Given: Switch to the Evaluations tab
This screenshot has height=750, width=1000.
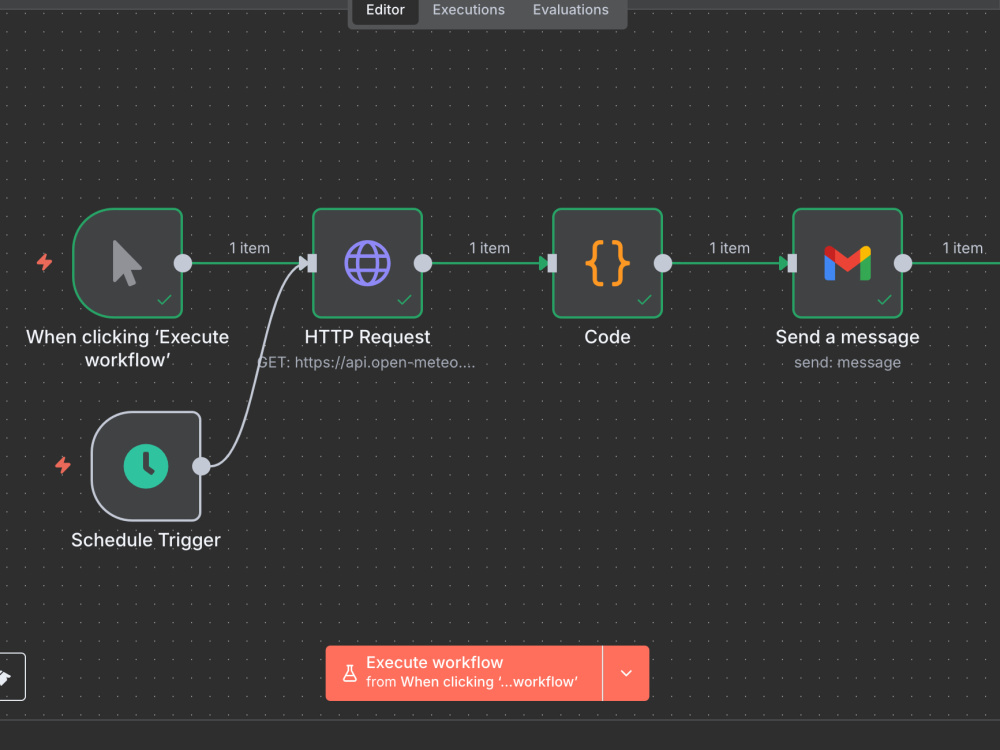Looking at the screenshot, I should coord(571,10).
